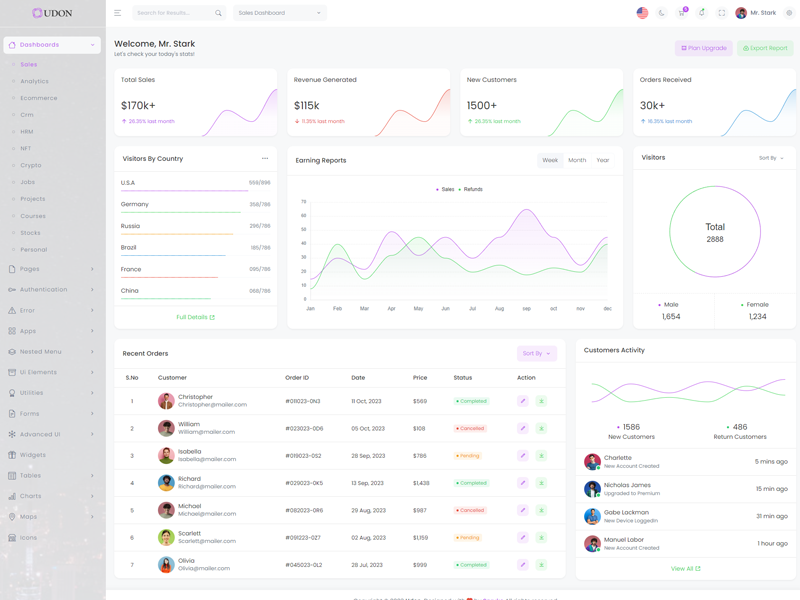Select Ecommerce in the sidebar menu

click(39, 98)
